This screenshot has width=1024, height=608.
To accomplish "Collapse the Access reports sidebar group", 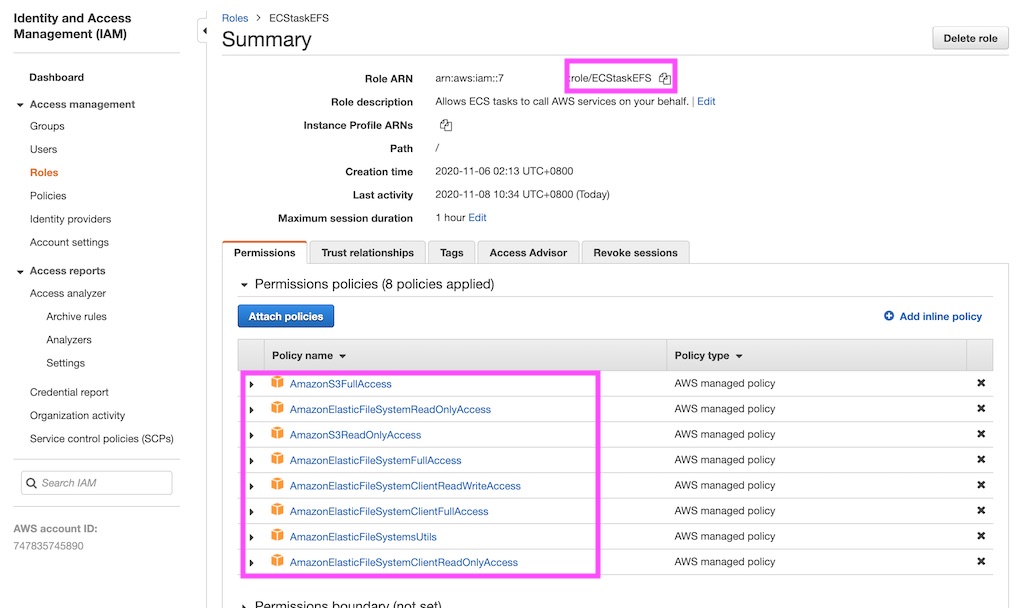I will [x=20, y=271].
